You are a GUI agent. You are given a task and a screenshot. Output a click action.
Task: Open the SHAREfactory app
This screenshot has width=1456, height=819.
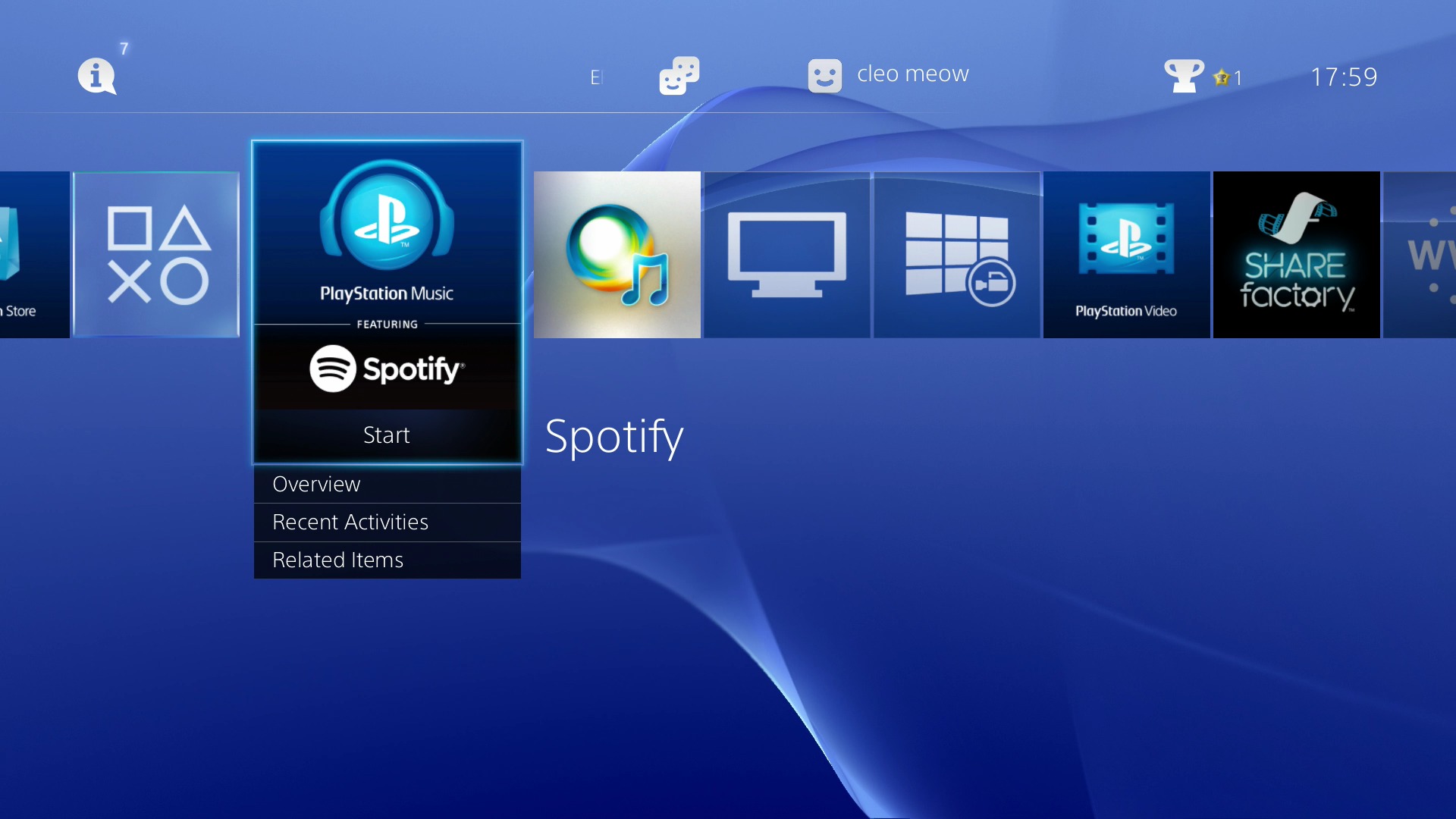coord(1297,254)
